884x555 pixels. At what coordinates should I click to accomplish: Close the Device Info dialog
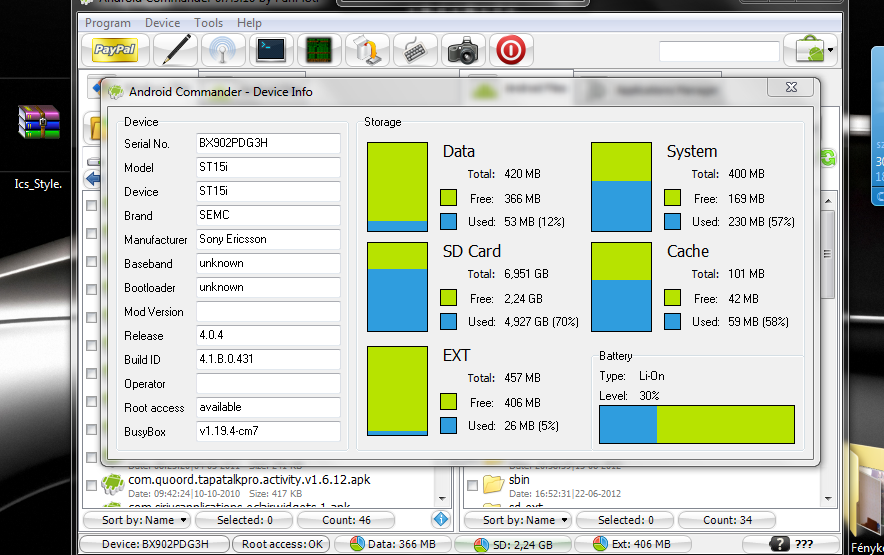[791, 87]
